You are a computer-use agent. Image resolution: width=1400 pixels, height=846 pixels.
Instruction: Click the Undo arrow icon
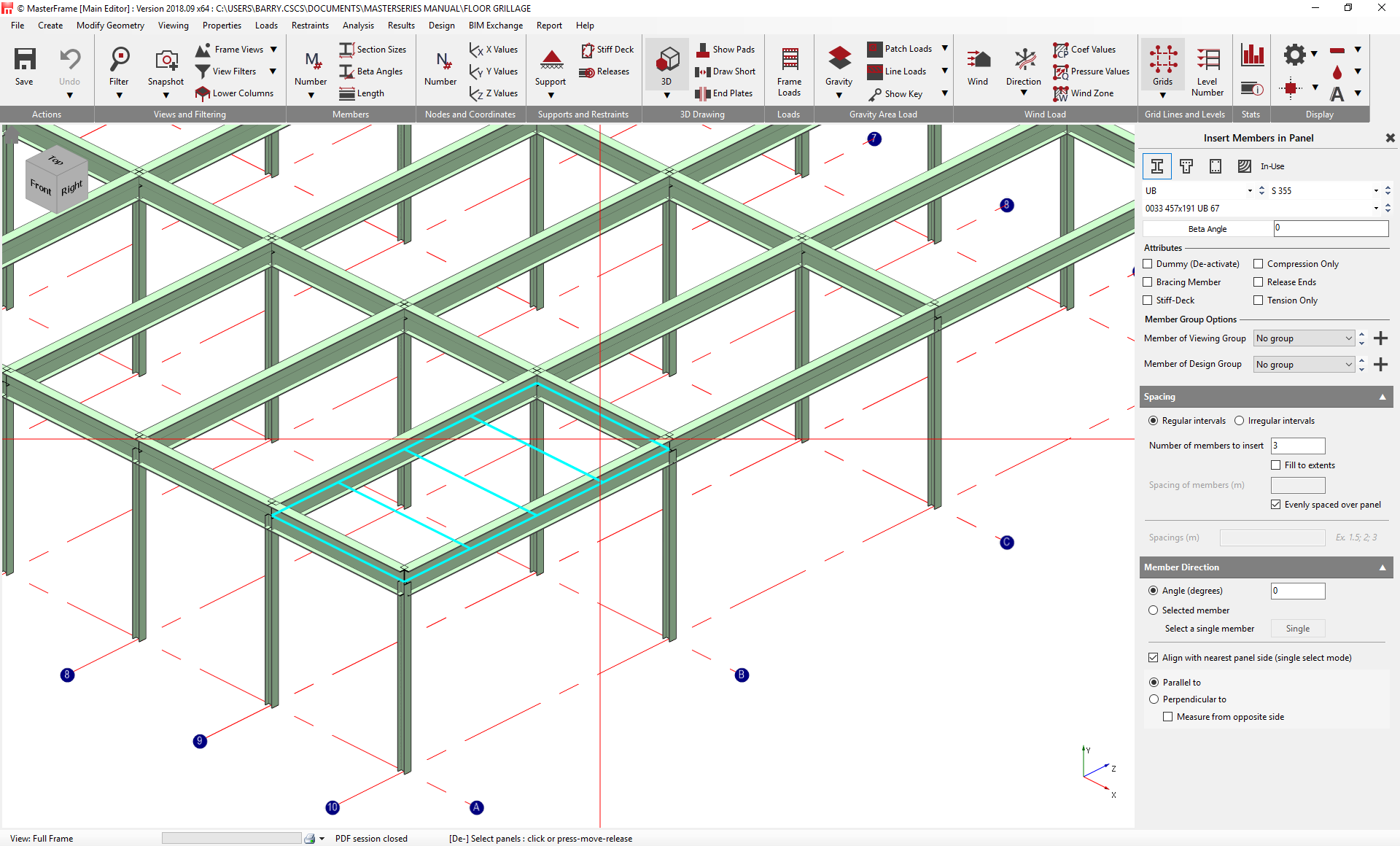(70, 59)
